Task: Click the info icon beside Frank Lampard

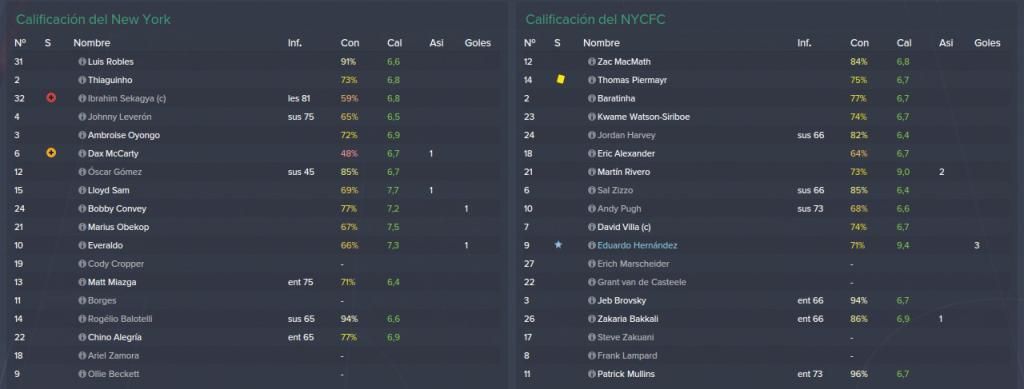Action: click(592, 356)
